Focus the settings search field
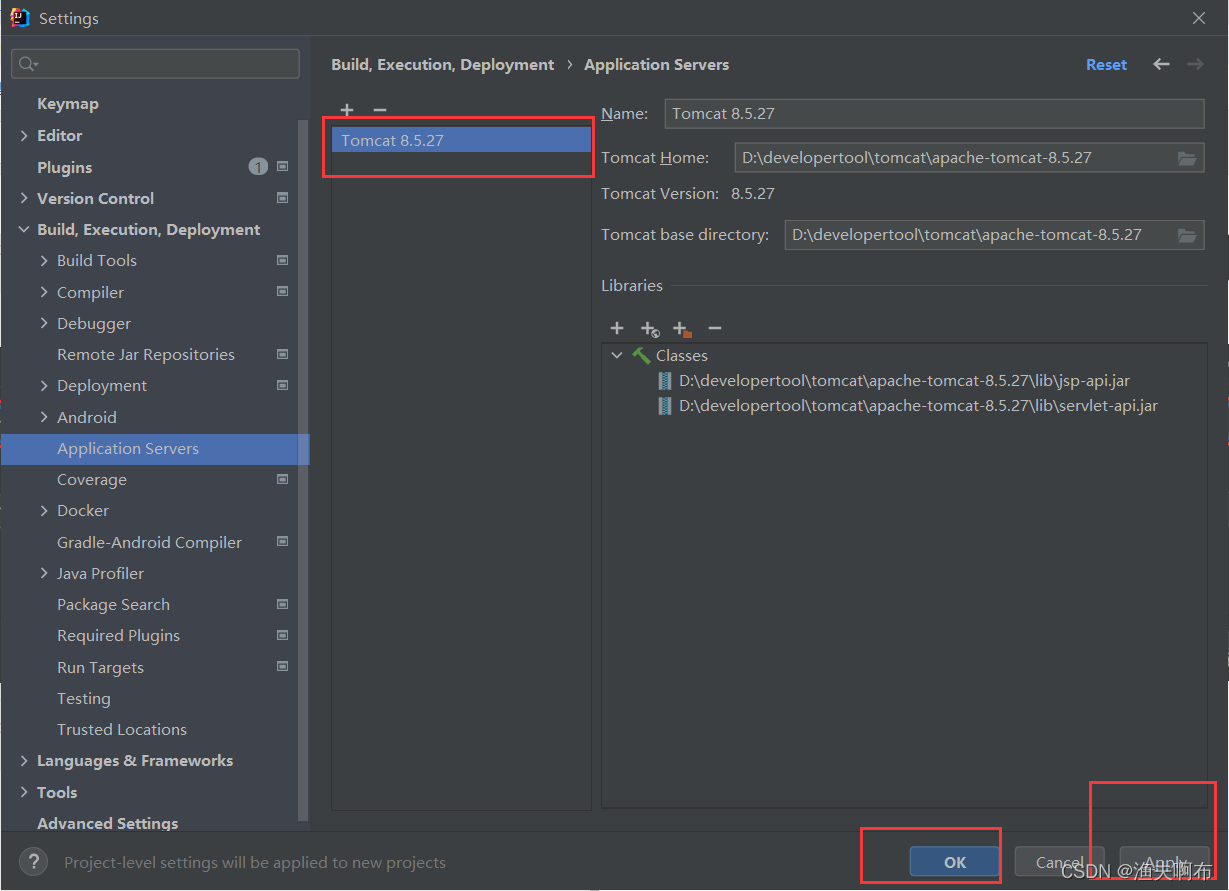This screenshot has height=891, width=1229. (155, 64)
